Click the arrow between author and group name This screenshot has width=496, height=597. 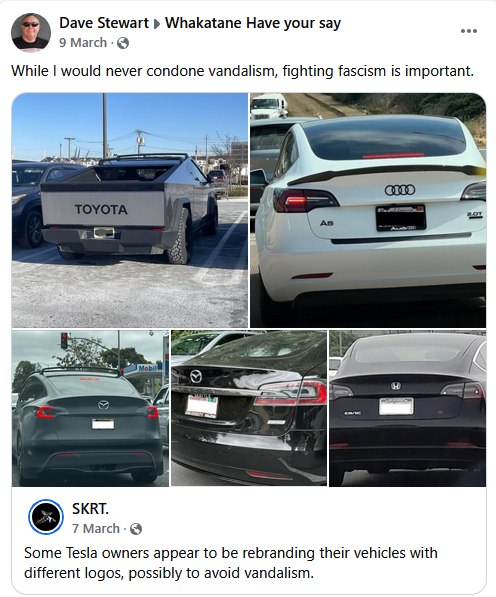coord(156,24)
